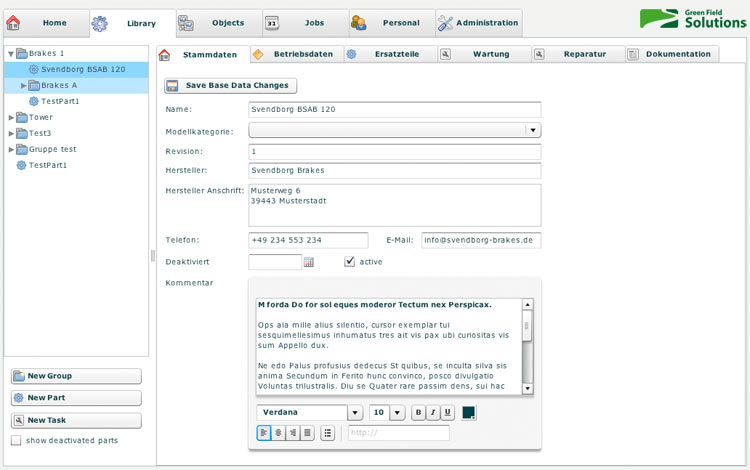Switch to the Ersatzteile tab

pyautogui.click(x=386, y=54)
